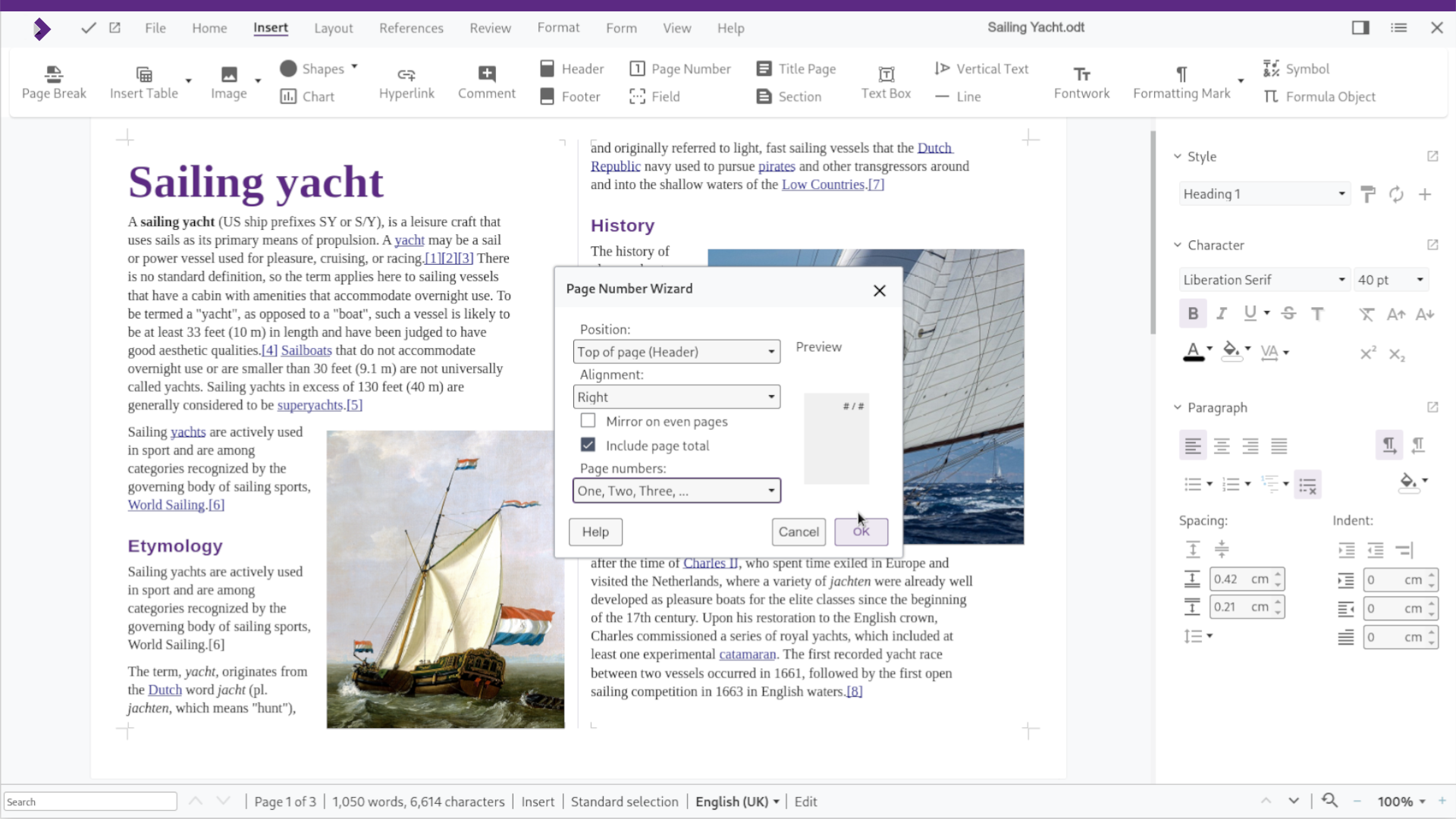
Task: Open Help for Page Number Wizard
Action: coord(595,532)
